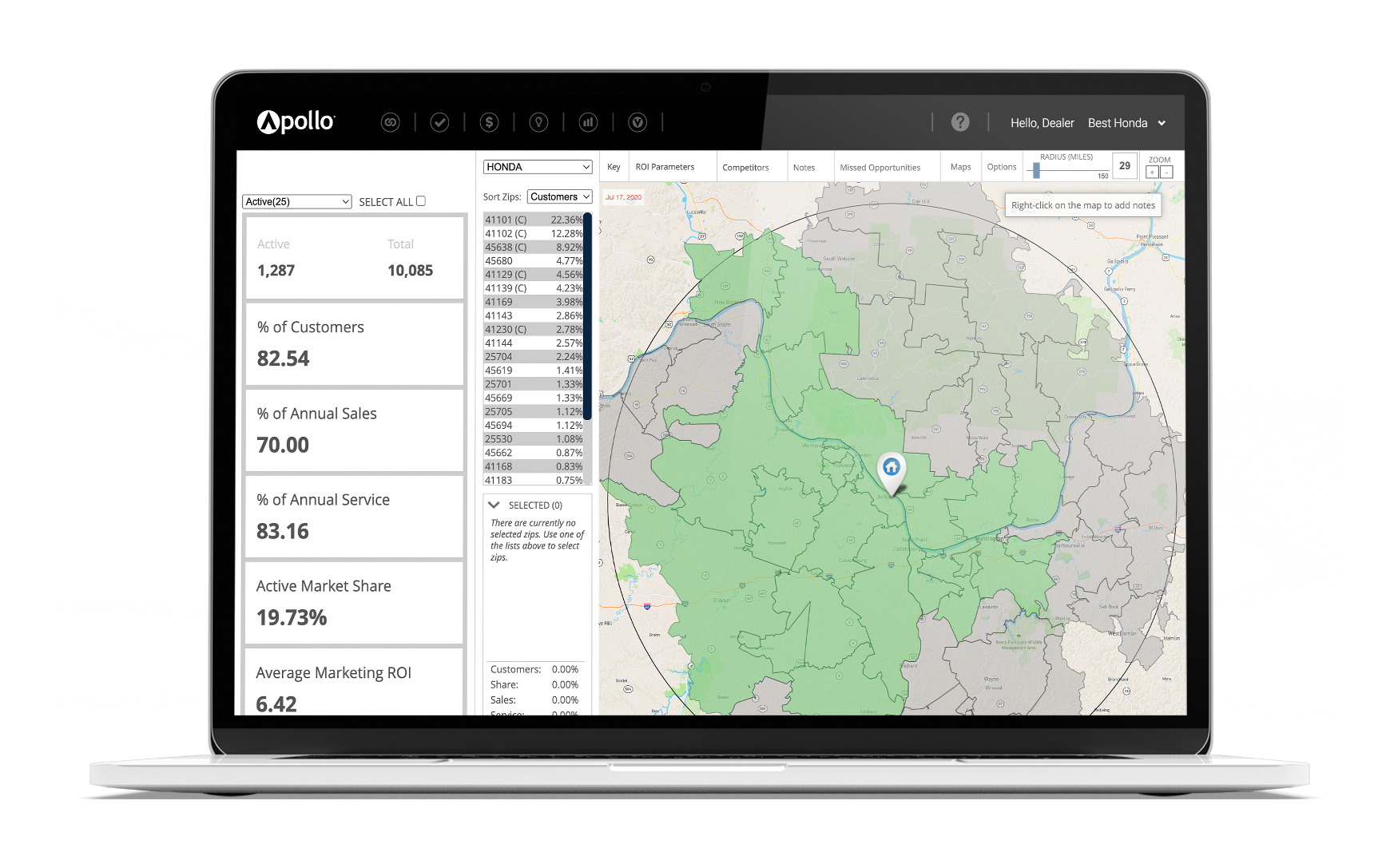Select zip row 45662
The width and height of the screenshot is (1398, 868).
(x=534, y=452)
